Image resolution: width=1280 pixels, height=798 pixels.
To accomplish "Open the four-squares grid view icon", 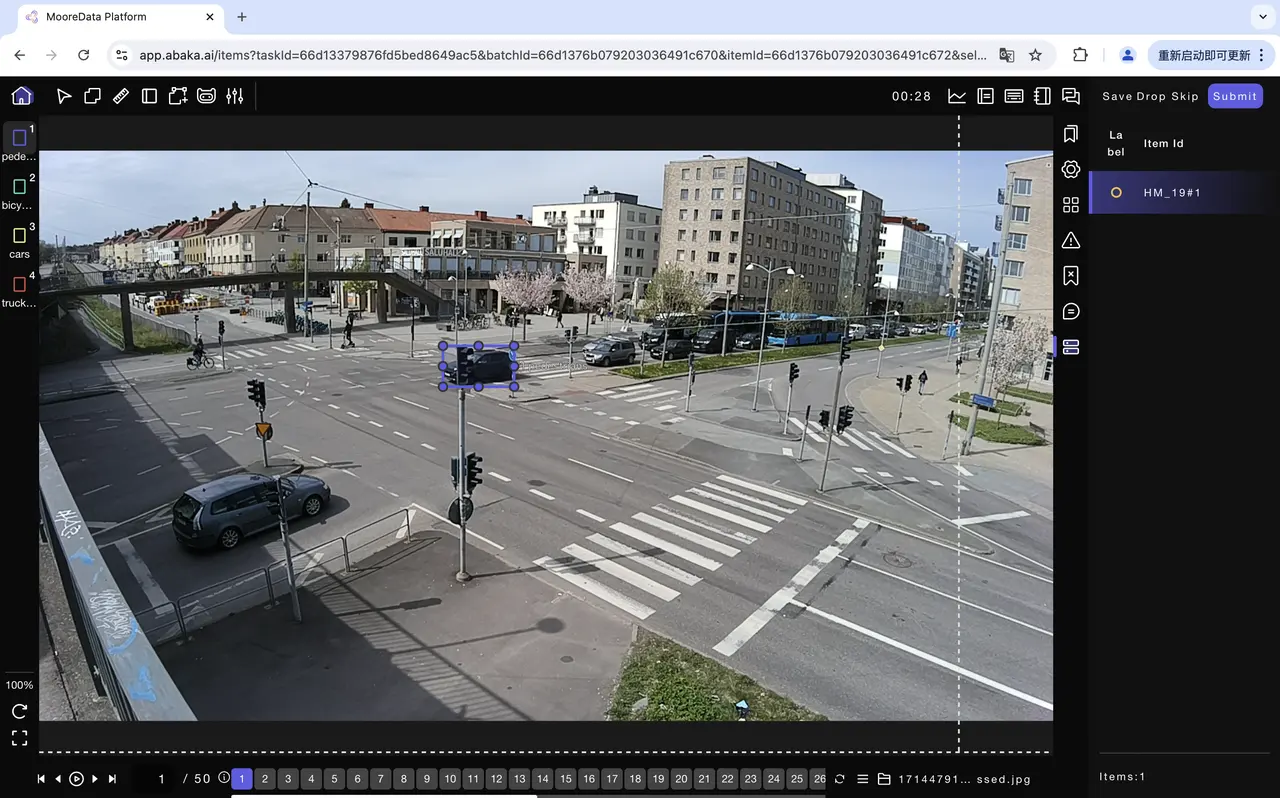I will point(1071,205).
